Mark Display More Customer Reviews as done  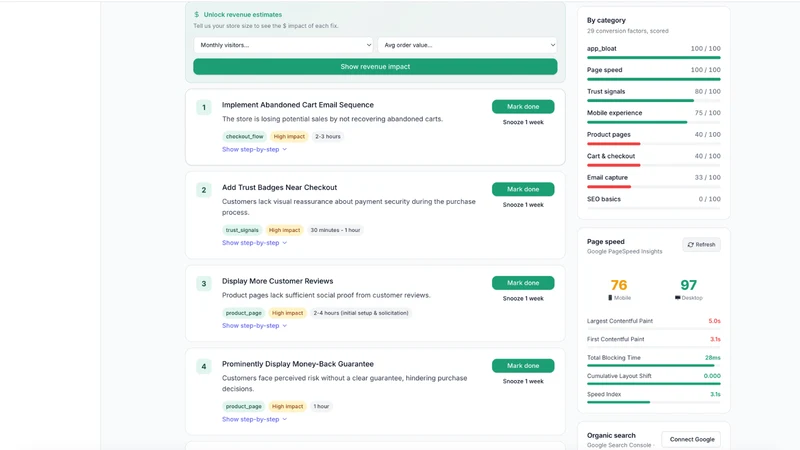tap(523, 283)
